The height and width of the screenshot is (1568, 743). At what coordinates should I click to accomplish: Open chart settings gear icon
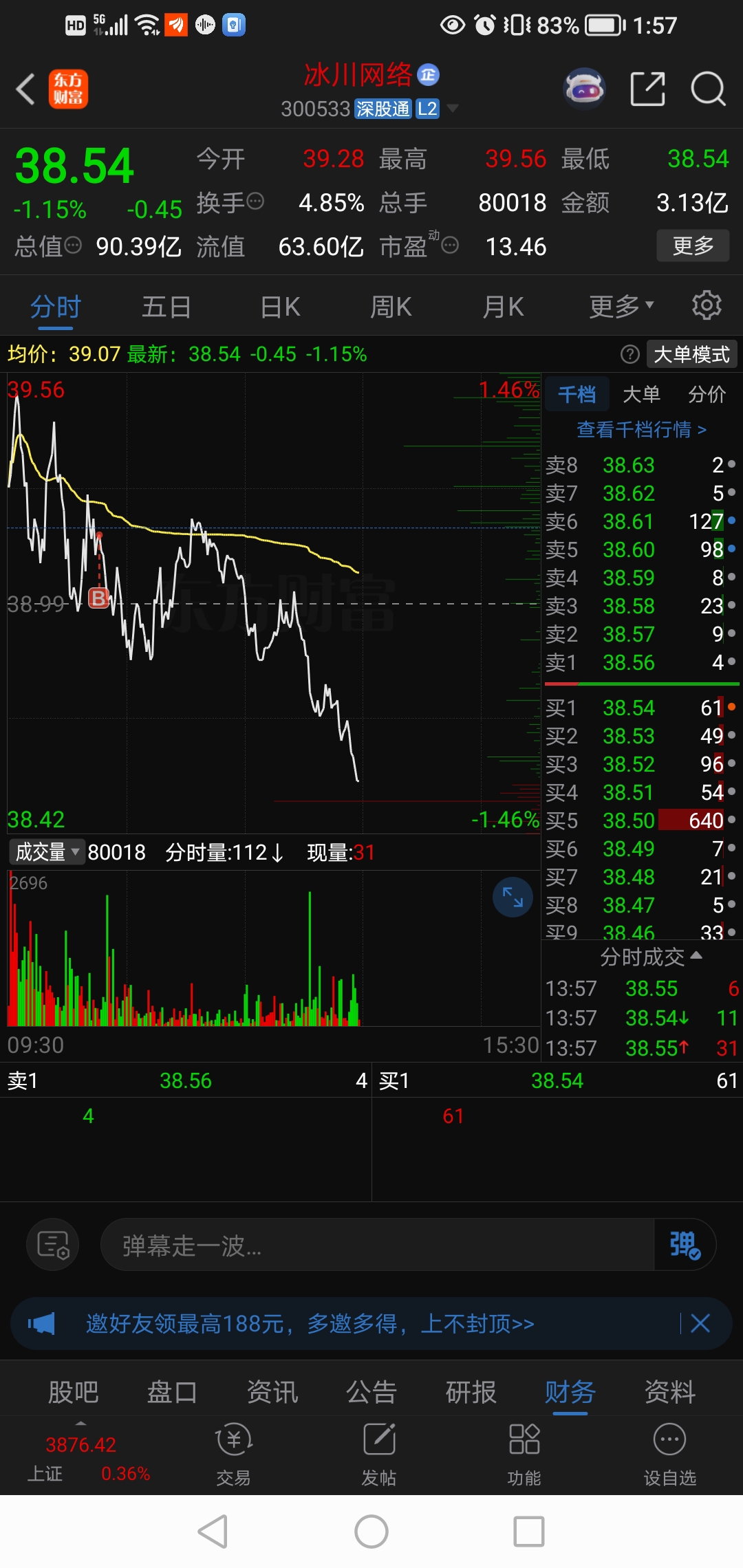[x=707, y=305]
